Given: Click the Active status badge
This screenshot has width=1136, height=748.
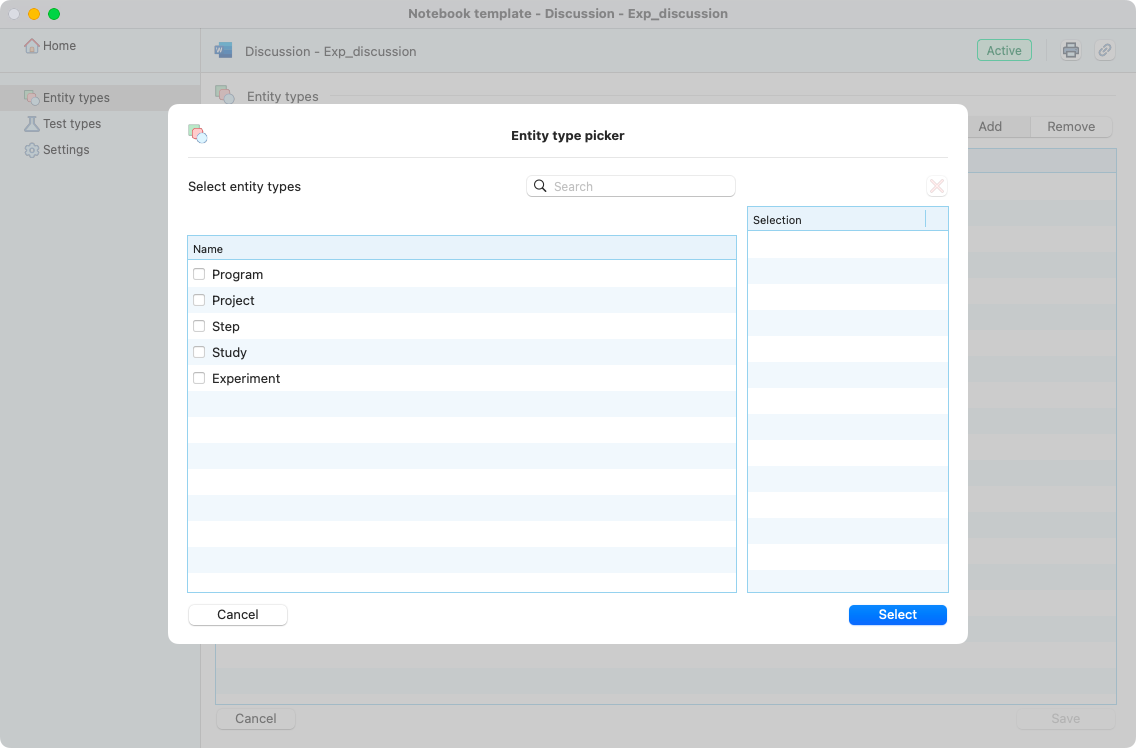Looking at the screenshot, I should (1004, 51).
